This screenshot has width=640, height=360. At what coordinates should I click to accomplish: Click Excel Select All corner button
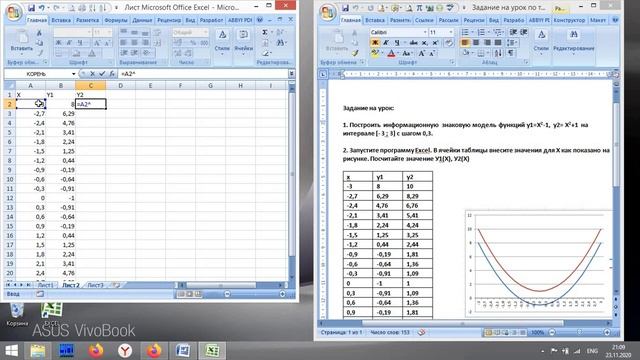(9, 85)
